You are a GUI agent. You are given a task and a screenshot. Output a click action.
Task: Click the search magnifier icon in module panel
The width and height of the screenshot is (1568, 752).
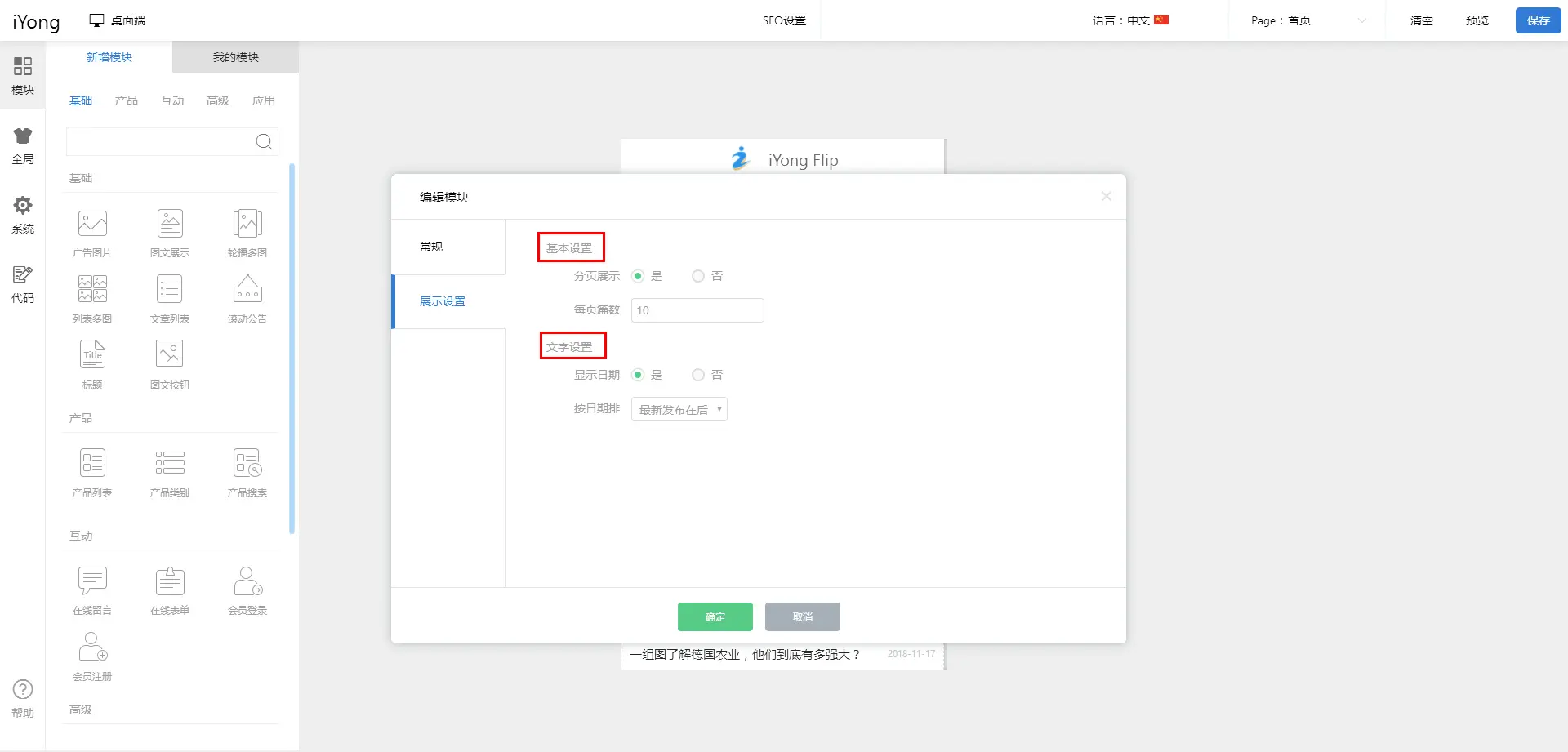click(x=264, y=142)
